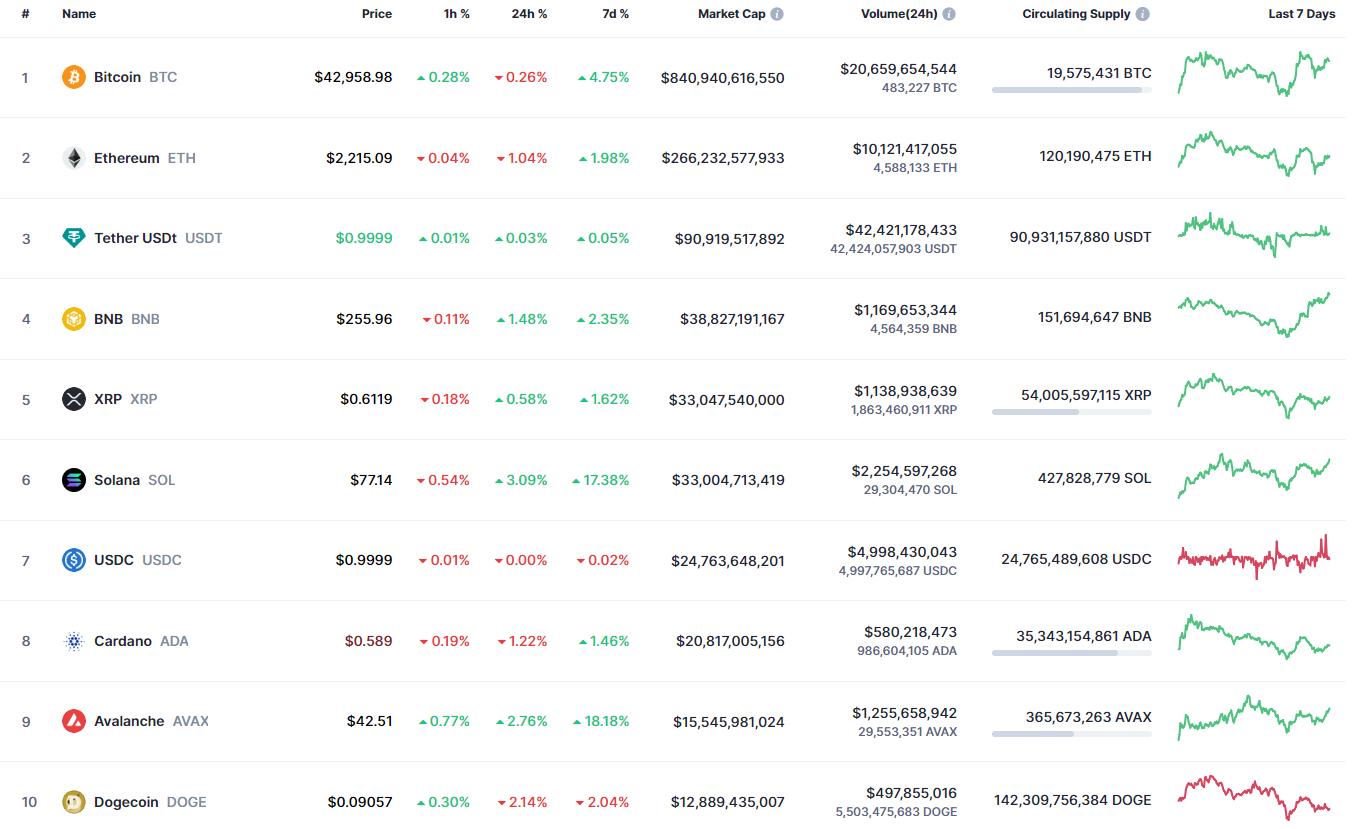Open USDC's red 7-day sparkline chart
This screenshot has width=1362, height=829.
coord(1254,558)
